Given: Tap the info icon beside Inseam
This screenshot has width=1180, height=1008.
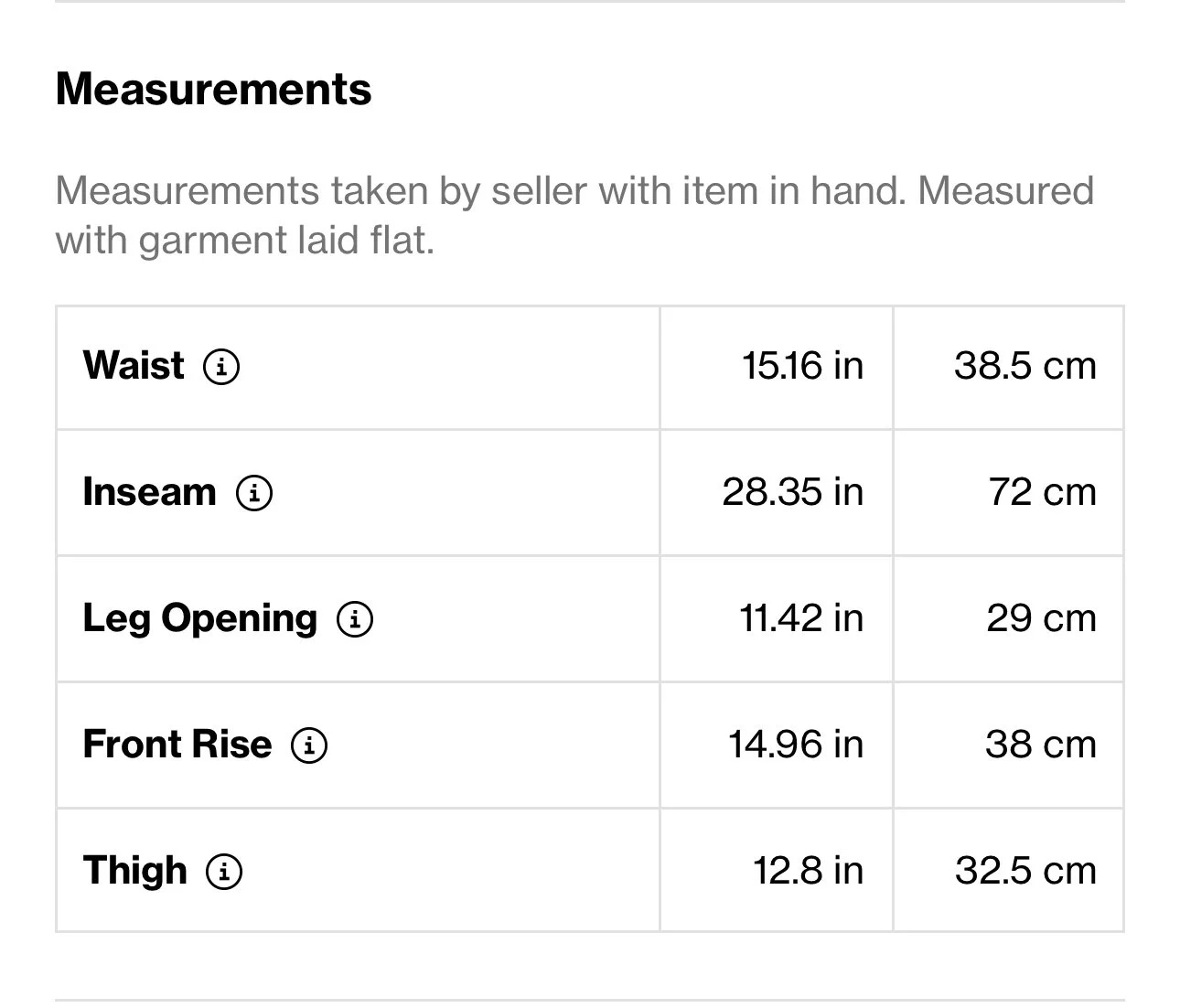Looking at the screenshot, I should tap(254, 493).
